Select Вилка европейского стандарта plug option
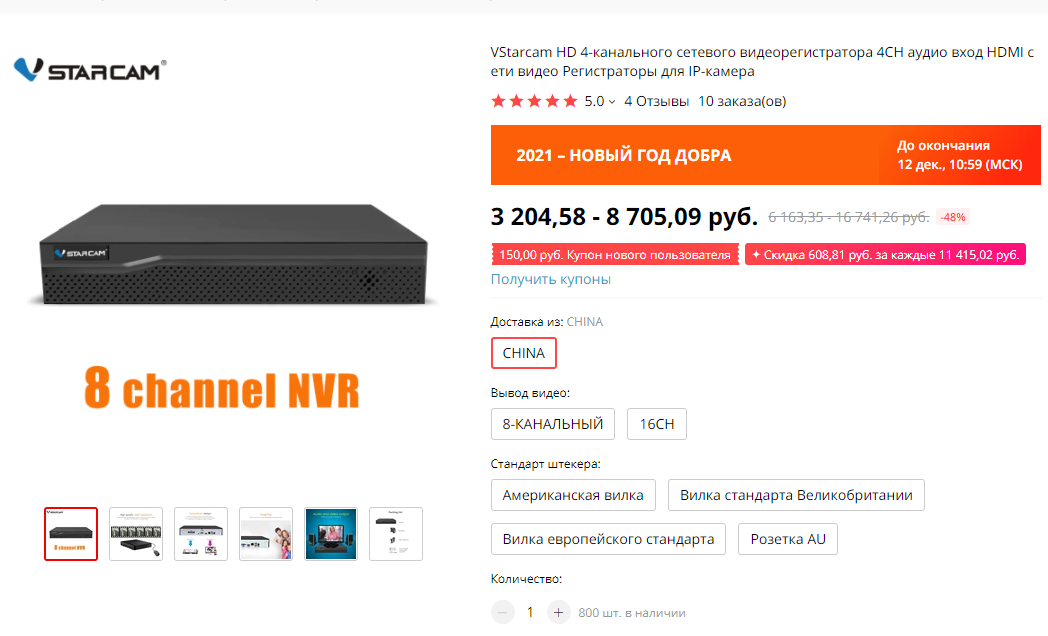 (x=608, y=539)
